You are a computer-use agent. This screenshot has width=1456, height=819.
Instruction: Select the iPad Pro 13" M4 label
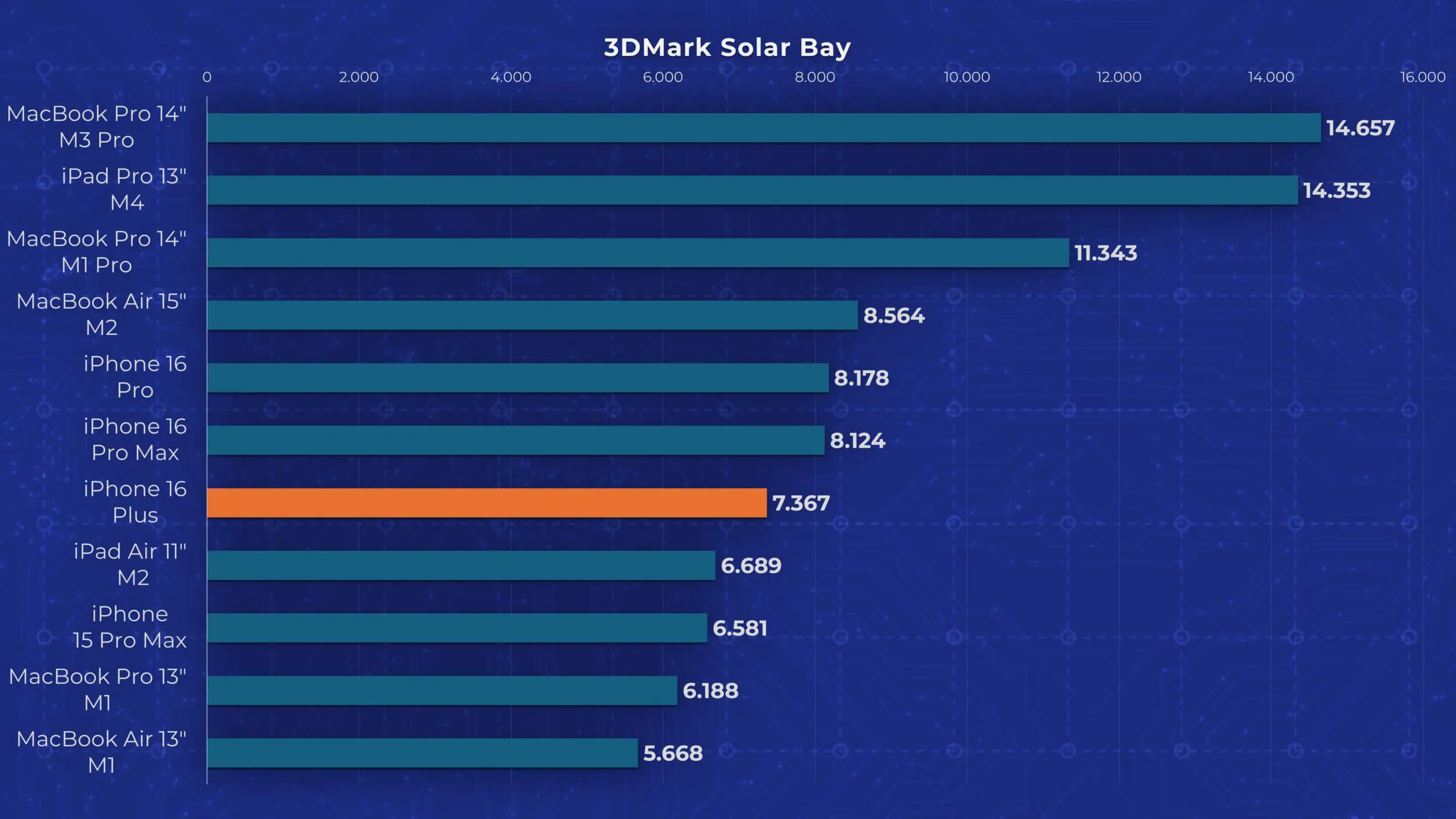tap(124, 189)
